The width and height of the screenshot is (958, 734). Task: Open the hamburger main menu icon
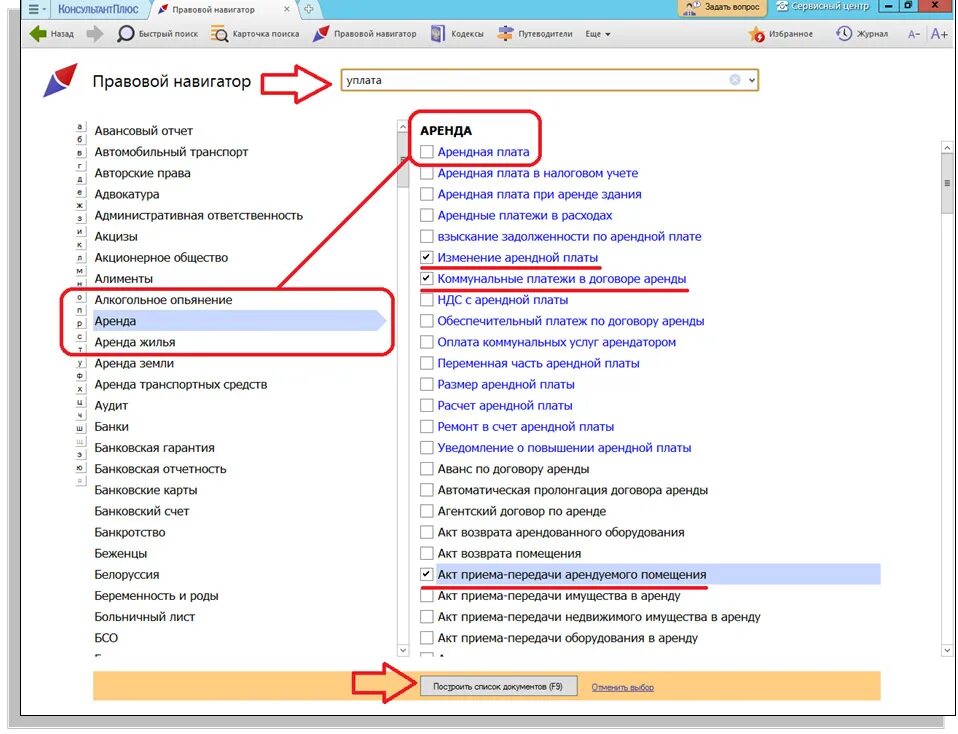(34, 9)
